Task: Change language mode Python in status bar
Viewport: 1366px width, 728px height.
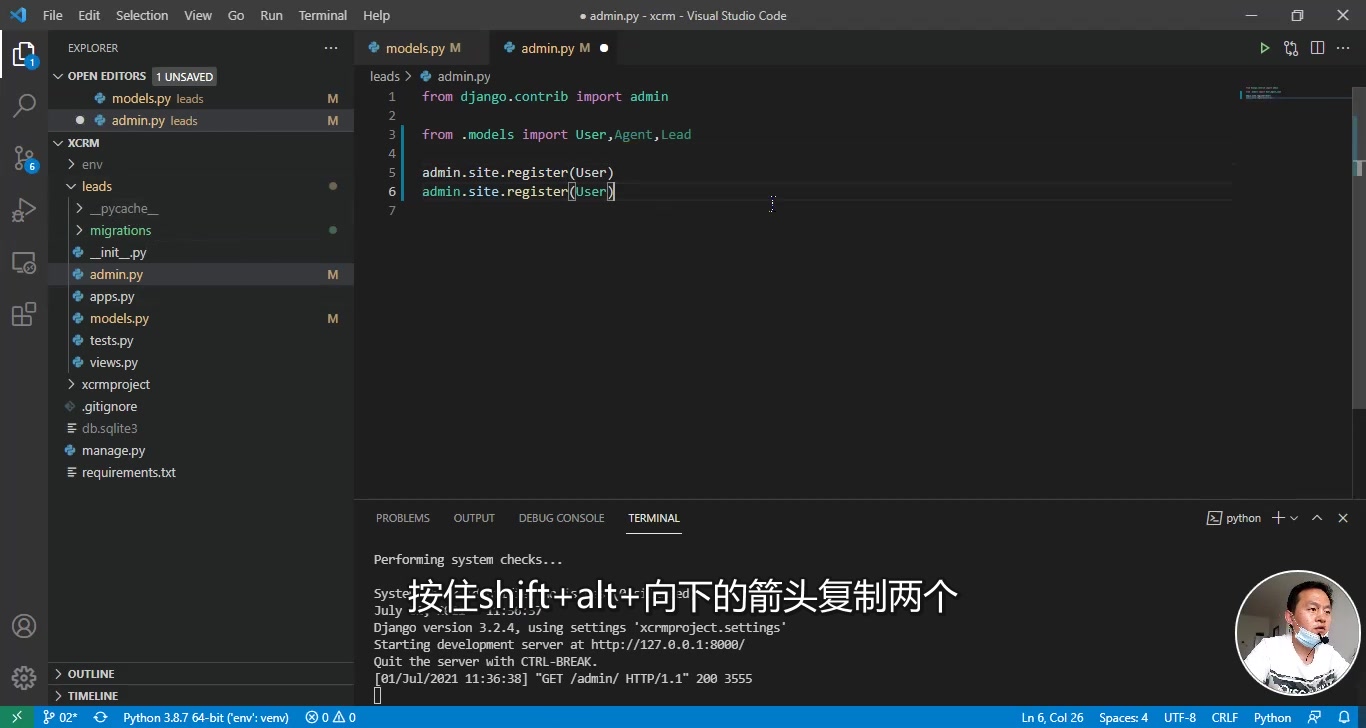Action: click(1272, 717)
